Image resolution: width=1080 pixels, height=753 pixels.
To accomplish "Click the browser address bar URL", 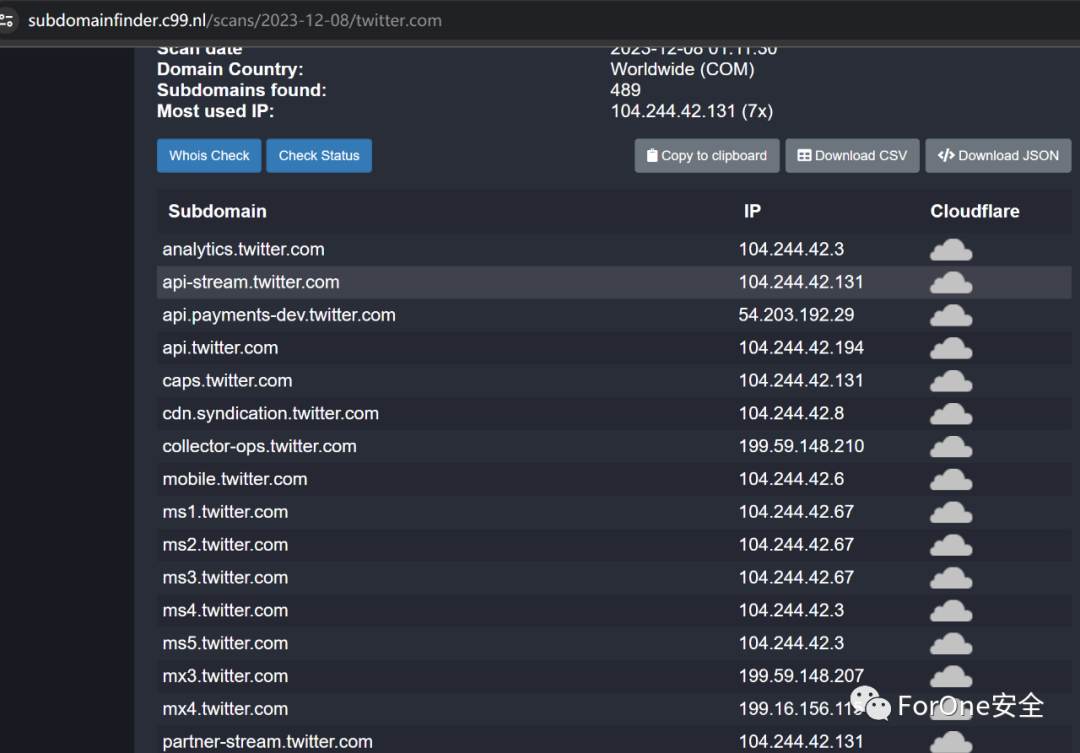I will (235, 21).
